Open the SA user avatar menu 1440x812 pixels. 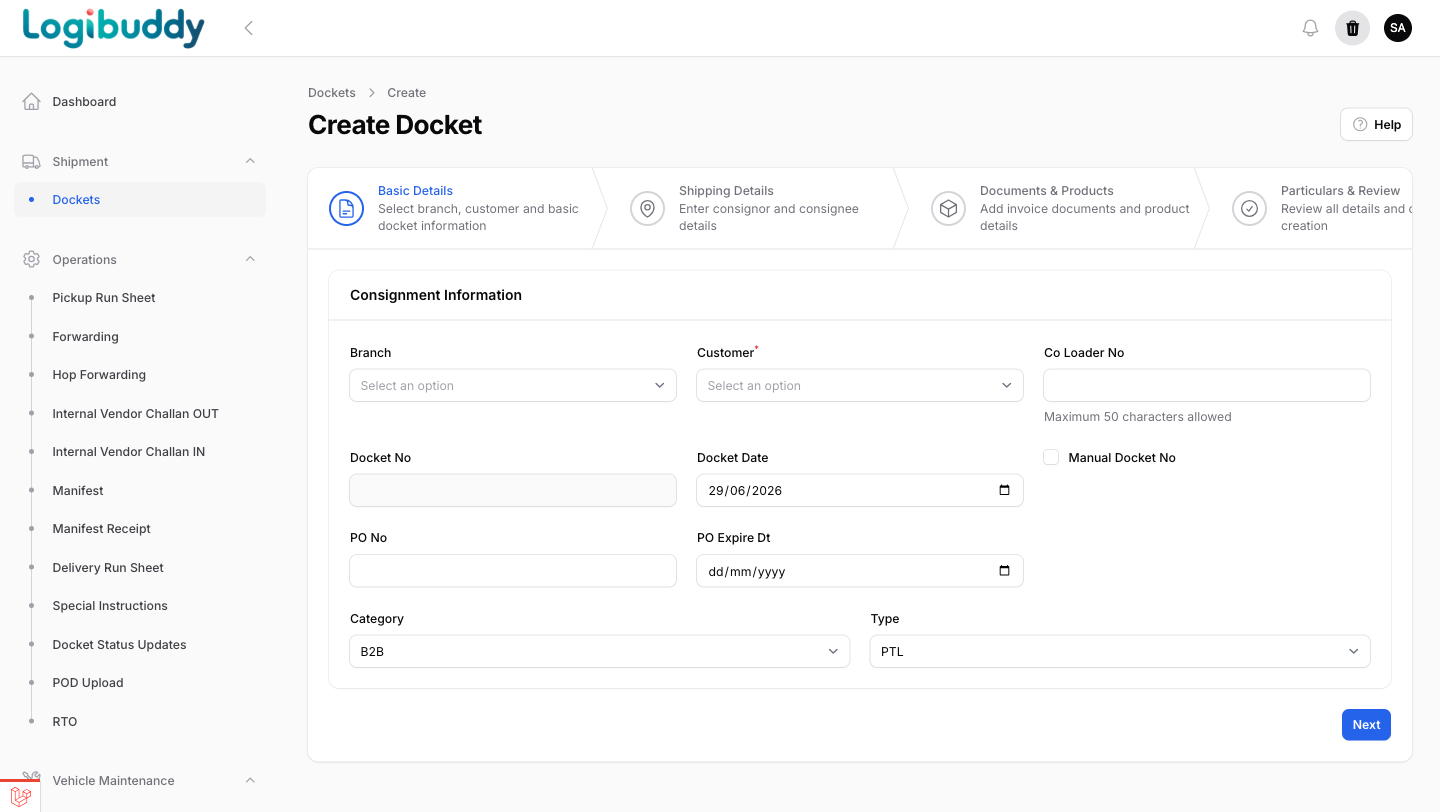coord(1398,28)
